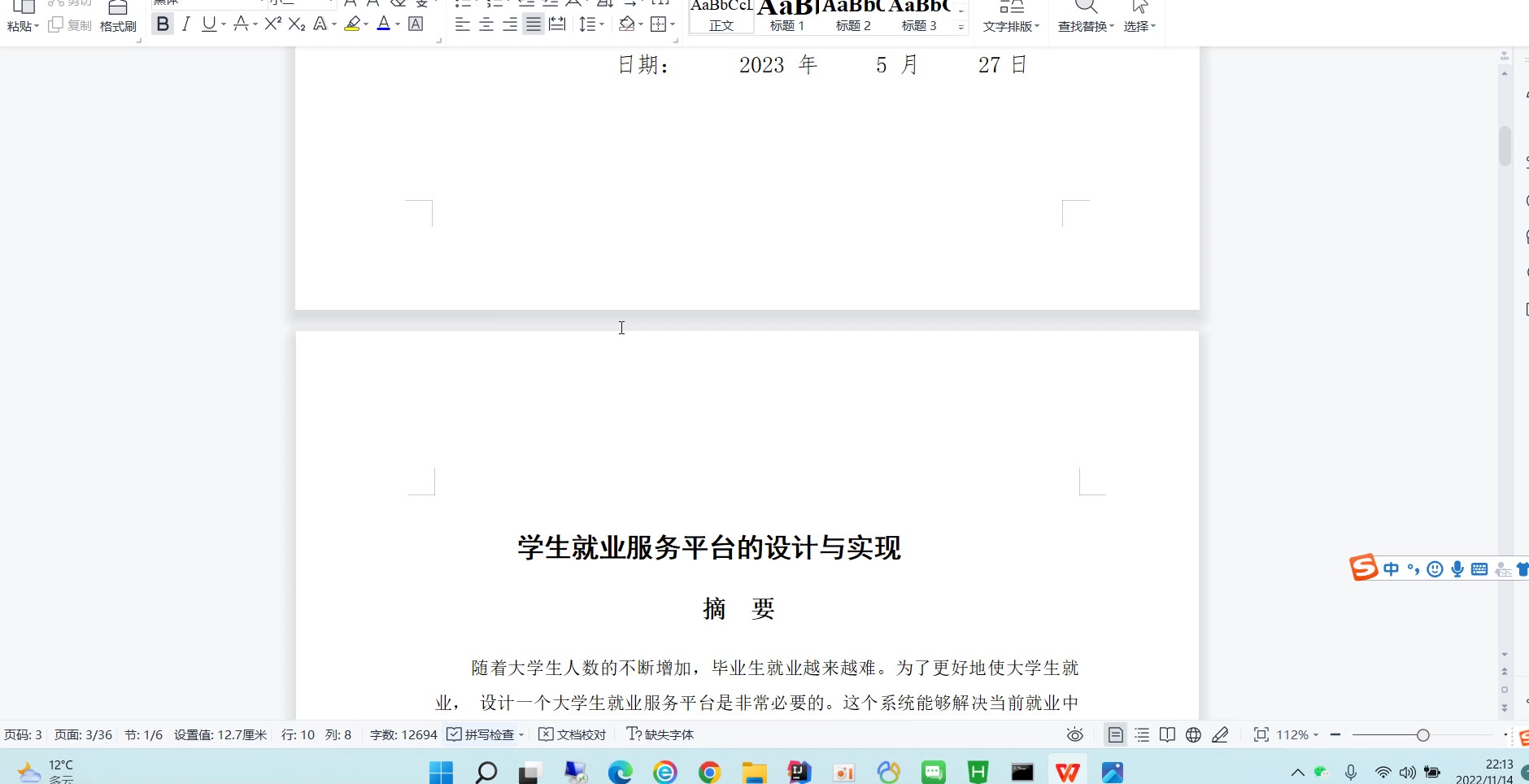Apply paragraph borders

[x=659, y=24]
